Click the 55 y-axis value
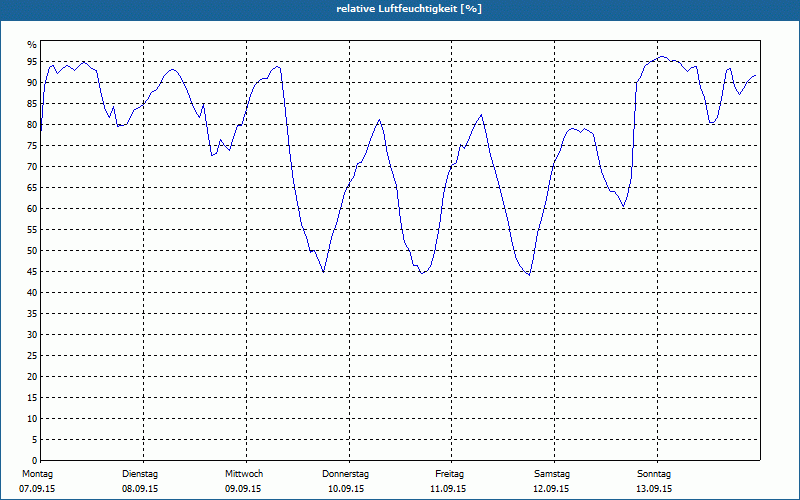This screenshot has width=800, height=500. (x=32, y=230)
